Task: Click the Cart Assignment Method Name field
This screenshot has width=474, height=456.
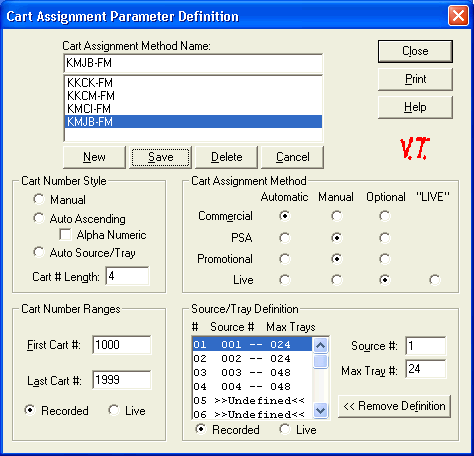Action: [193, 63]
